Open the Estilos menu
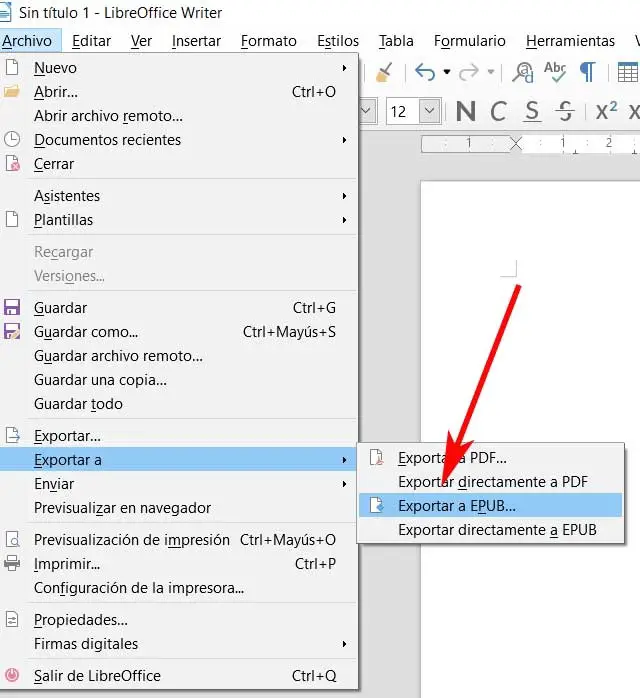The height and width of the screenshot is (698, 640). click(x=338, y=41)
